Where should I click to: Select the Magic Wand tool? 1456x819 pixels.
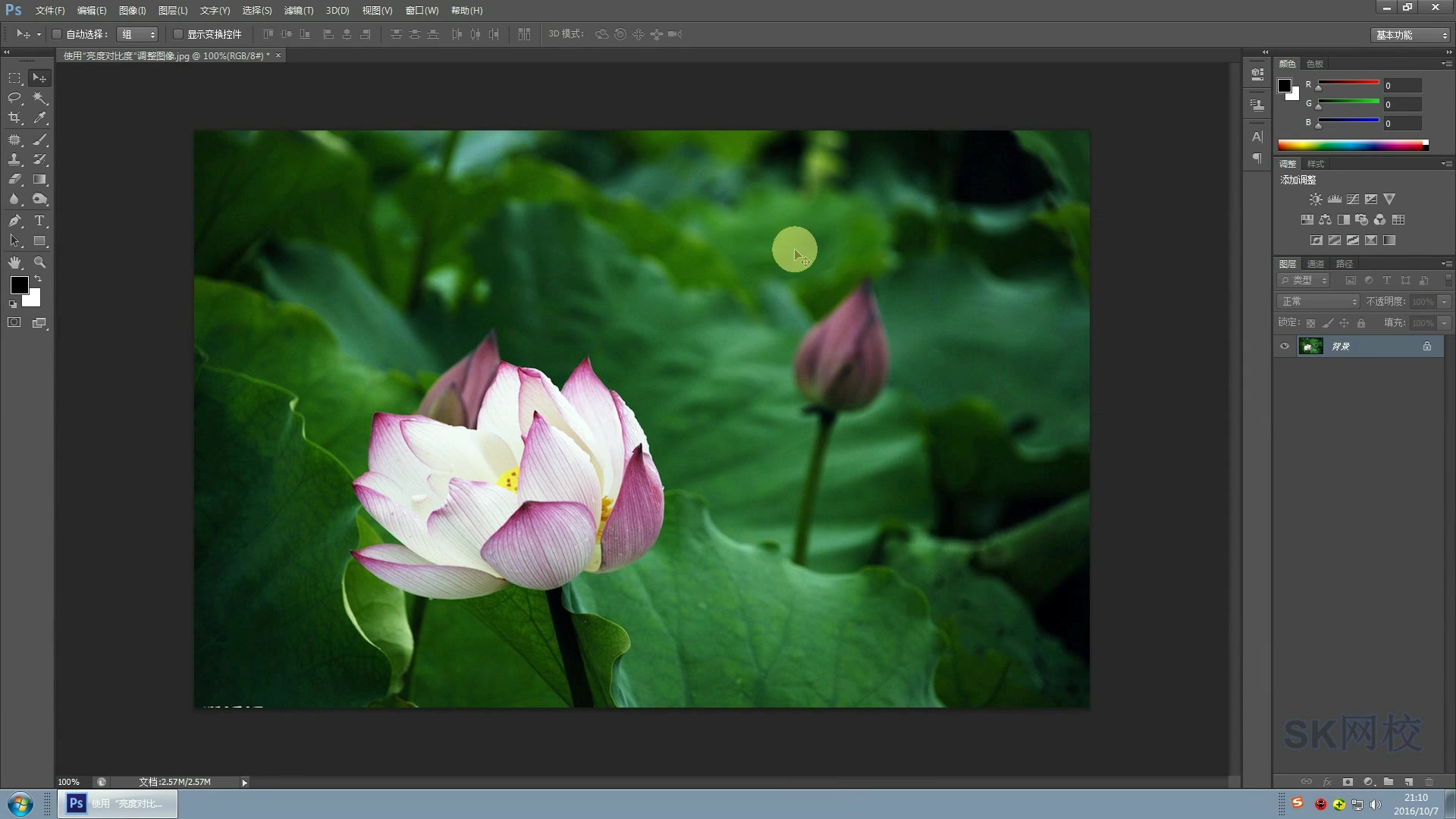coord(39,98)
